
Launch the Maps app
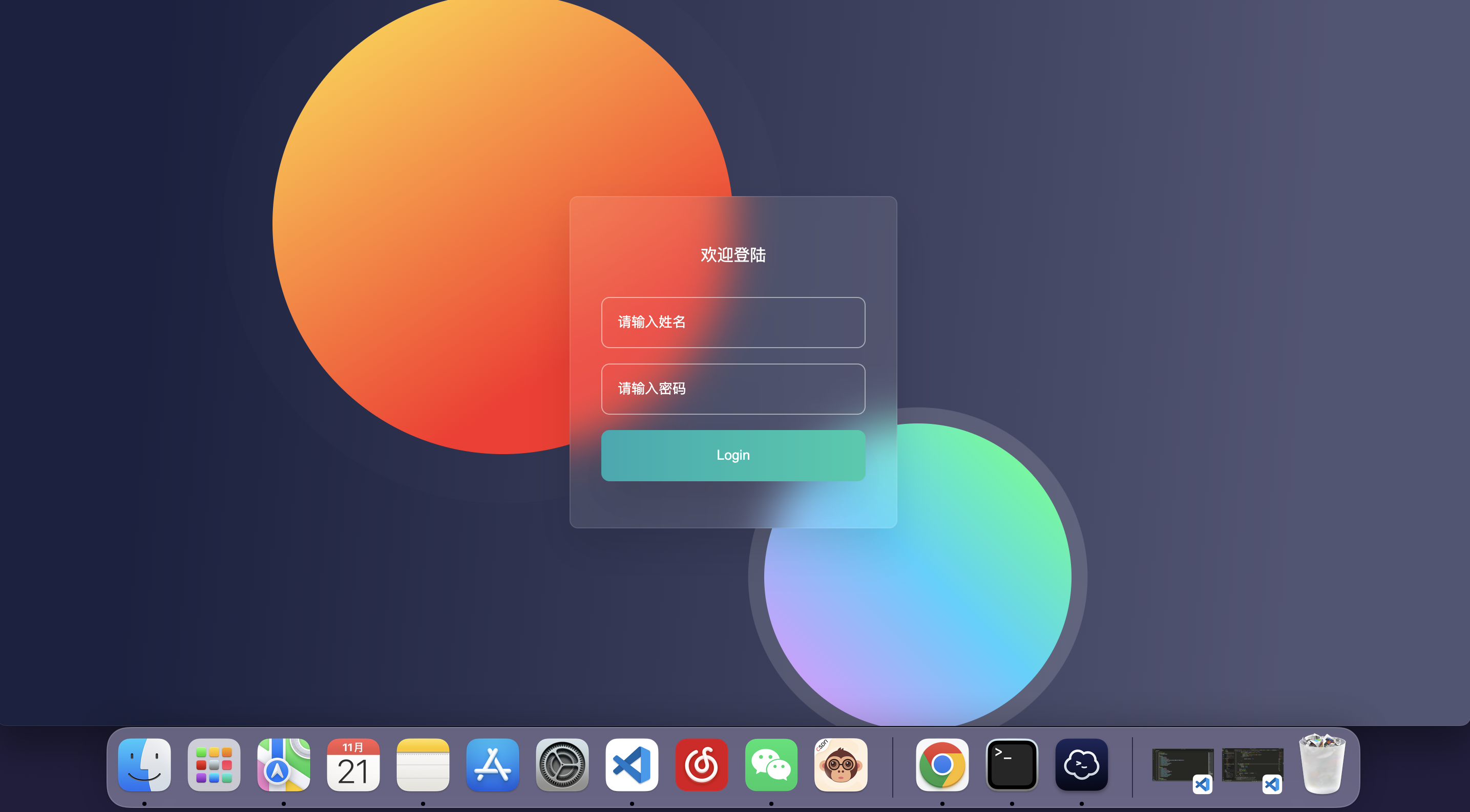tap(284, 765)
